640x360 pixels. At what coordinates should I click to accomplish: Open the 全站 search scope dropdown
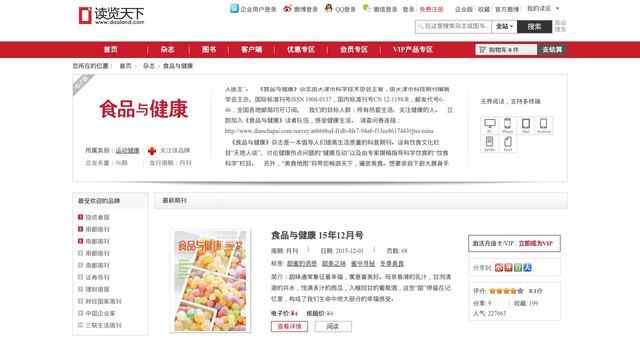point(504,27)
